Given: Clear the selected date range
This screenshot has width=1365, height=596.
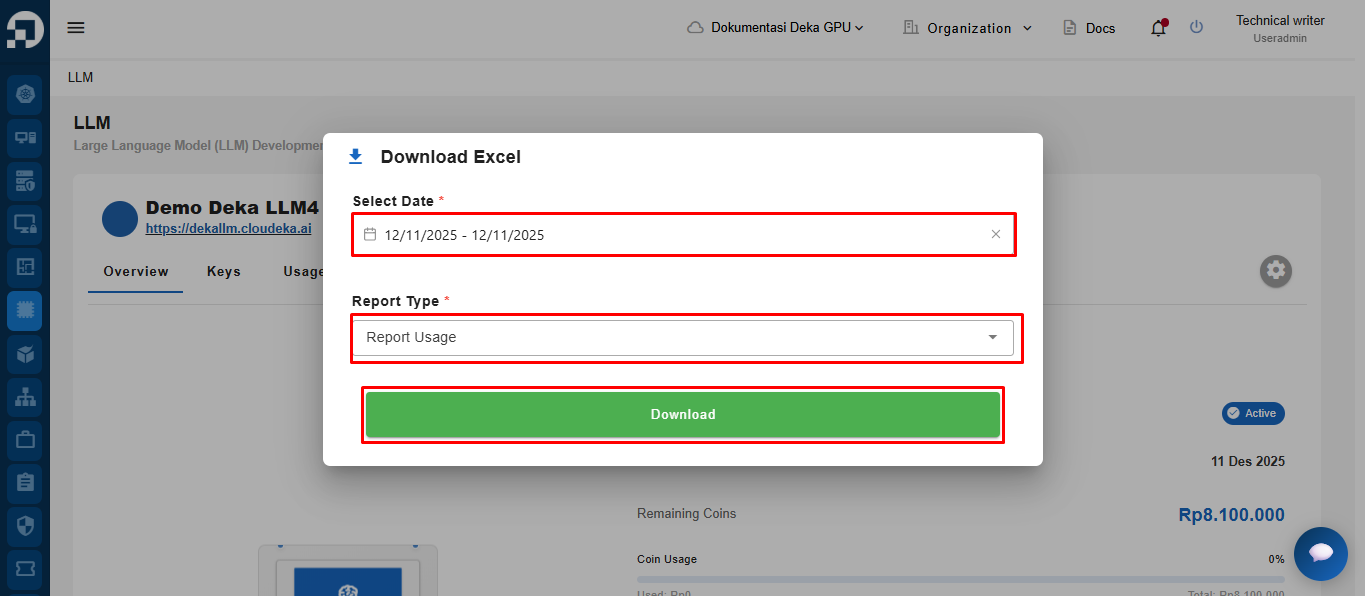Looking at the screenshot, I should (995, 235).
